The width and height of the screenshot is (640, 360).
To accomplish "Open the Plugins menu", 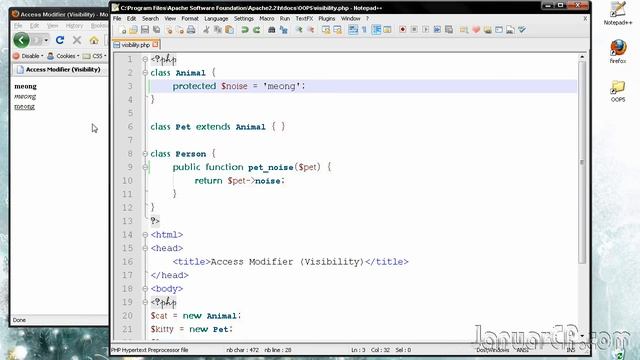I will coord(327,18).
